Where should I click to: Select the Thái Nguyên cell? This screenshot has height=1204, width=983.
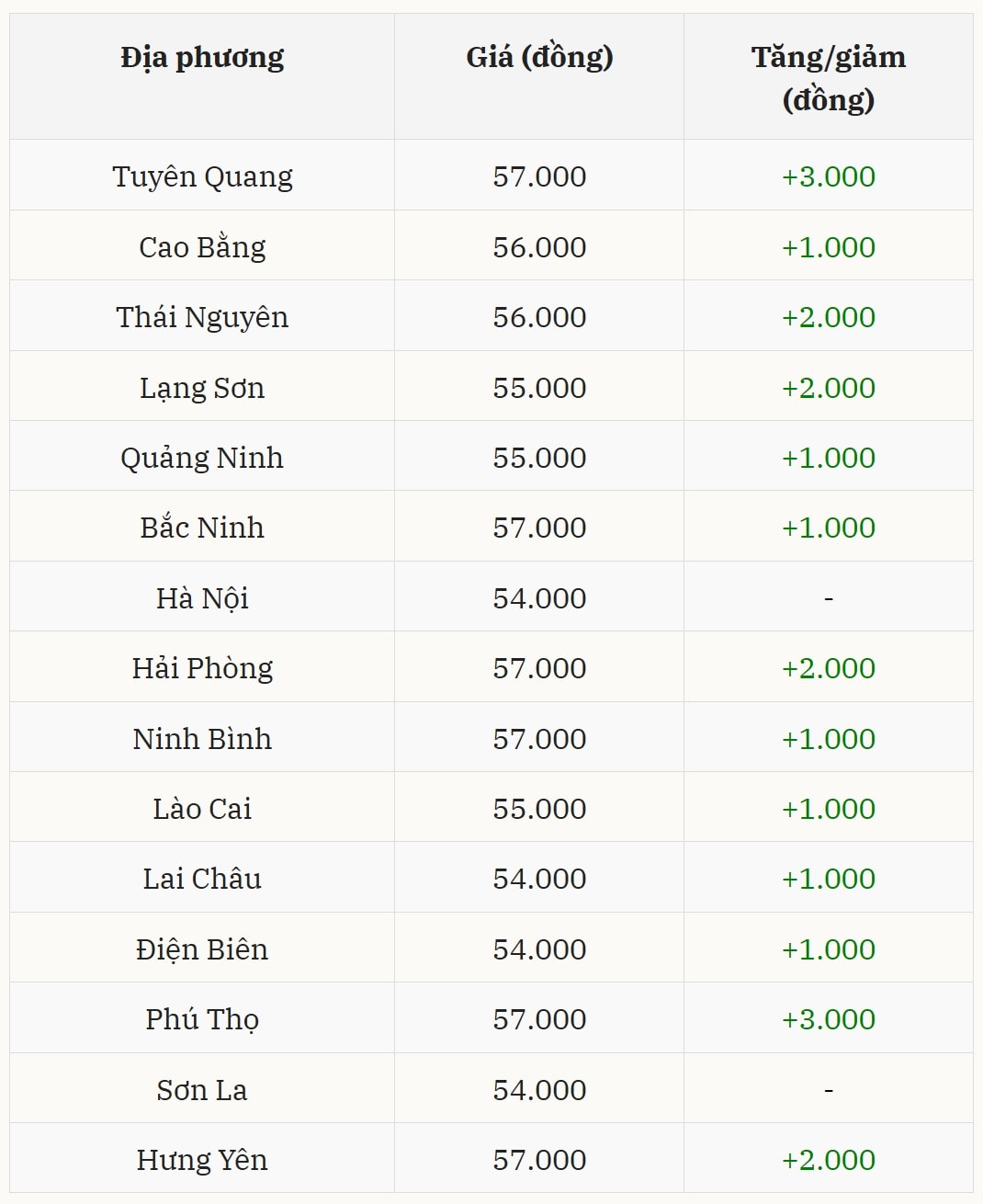(x=202, y=317)
